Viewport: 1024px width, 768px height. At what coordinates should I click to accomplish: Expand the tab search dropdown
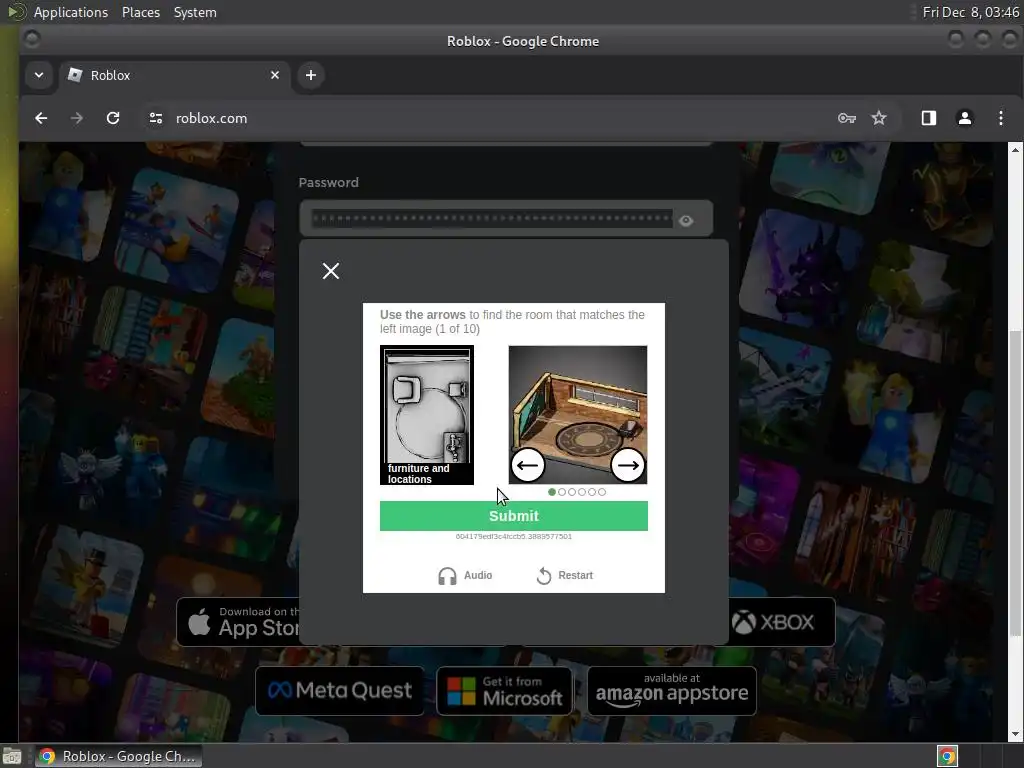[39, 75]
